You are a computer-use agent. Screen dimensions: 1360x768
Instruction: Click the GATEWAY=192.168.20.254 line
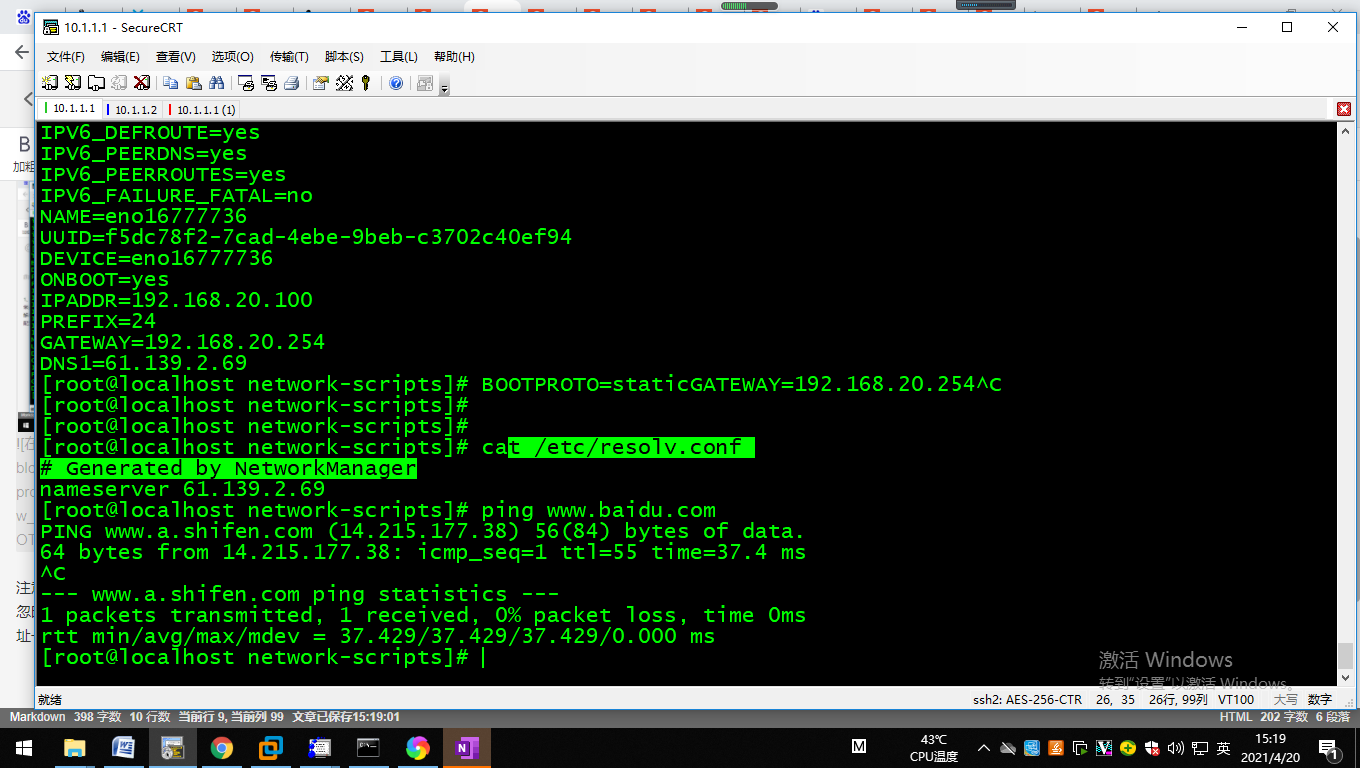coord(182,342)
